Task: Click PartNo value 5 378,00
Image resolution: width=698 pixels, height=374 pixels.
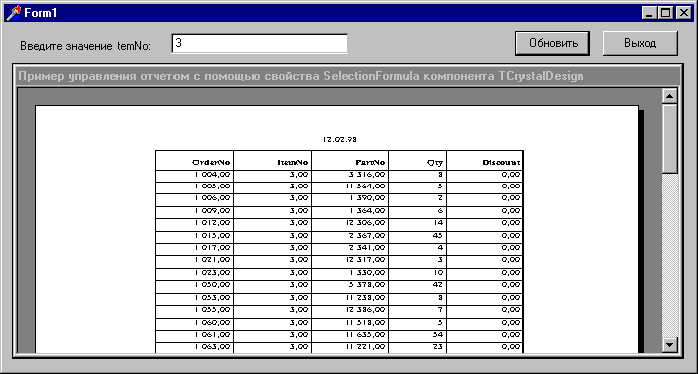Action: tap(368, 284)
